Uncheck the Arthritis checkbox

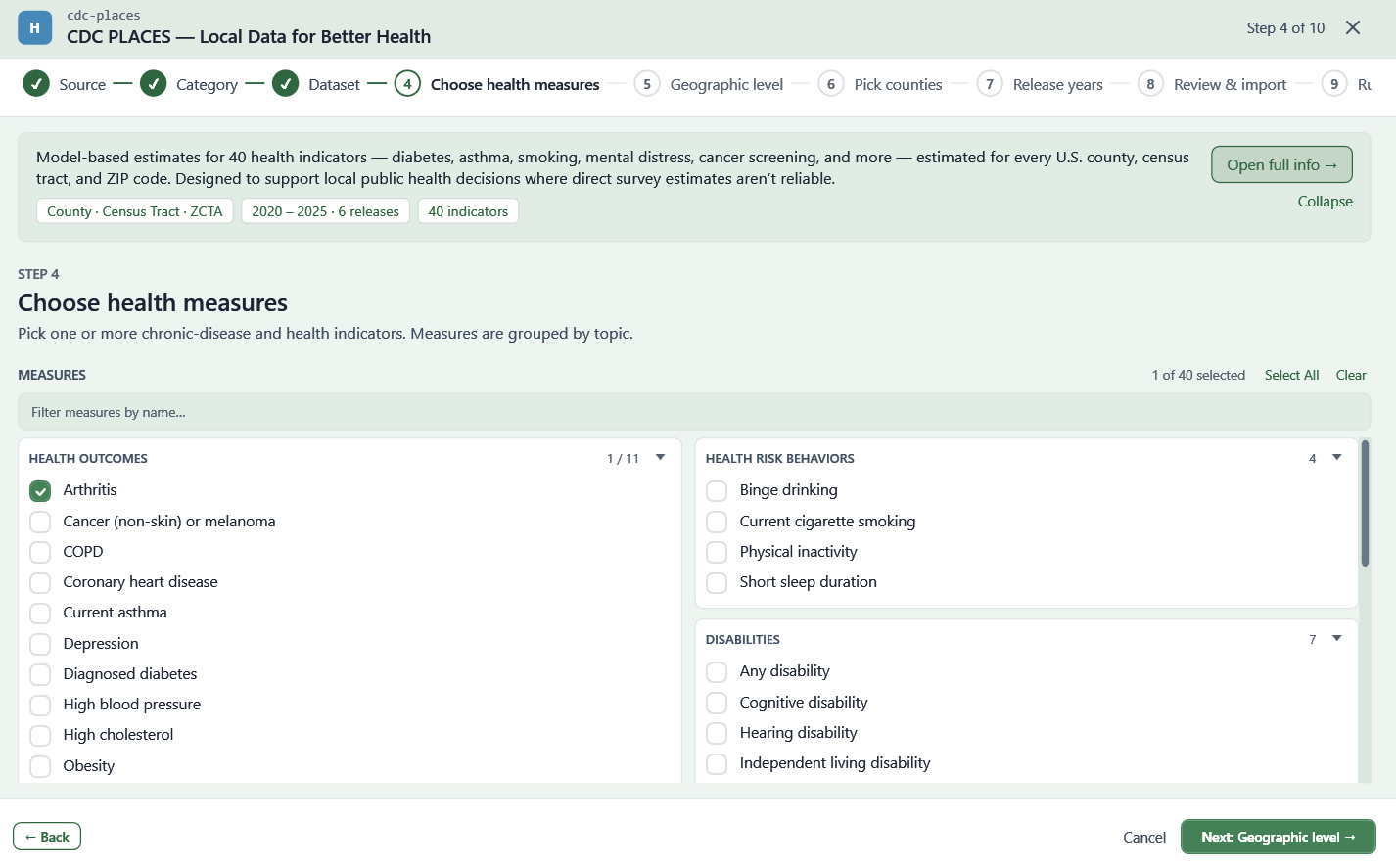(x=40, y=491)
